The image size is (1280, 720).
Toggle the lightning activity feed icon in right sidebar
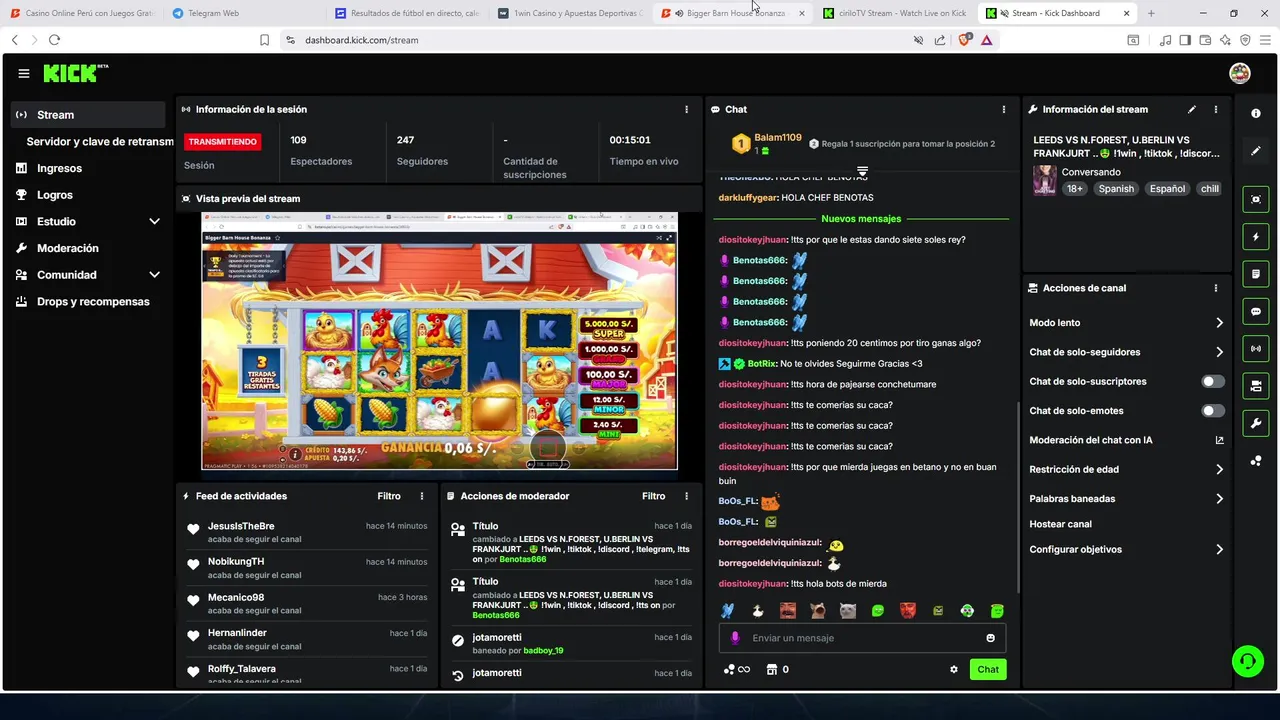click(1256, 237)
